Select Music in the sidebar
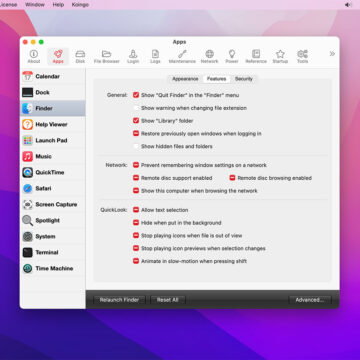The image size is (360, 360). pyautogui.click(x=53, y=156)
